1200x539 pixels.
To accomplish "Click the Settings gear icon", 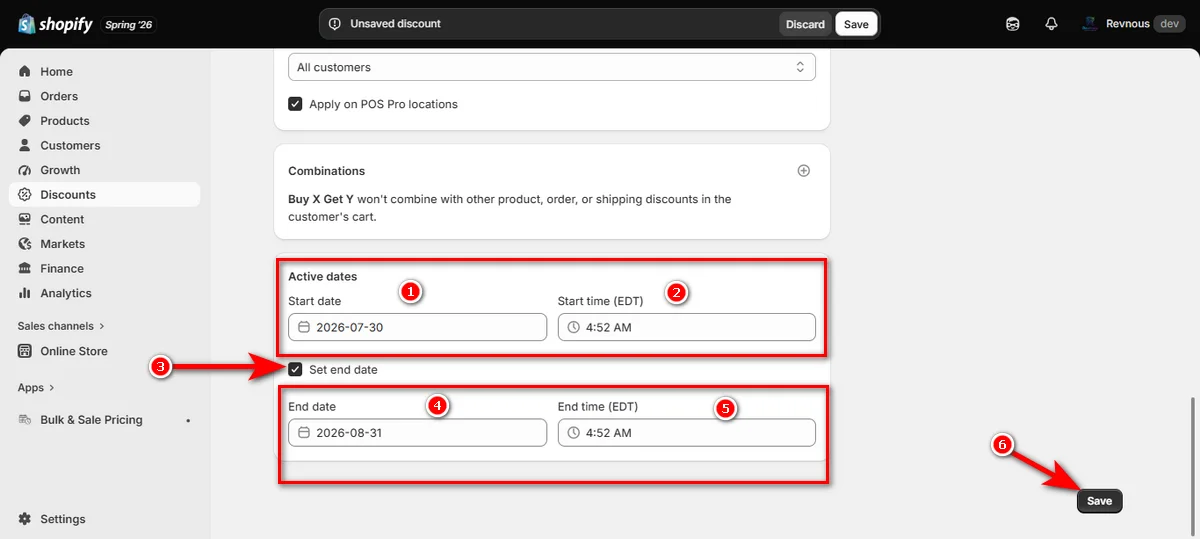I will [x=25, y=519].
